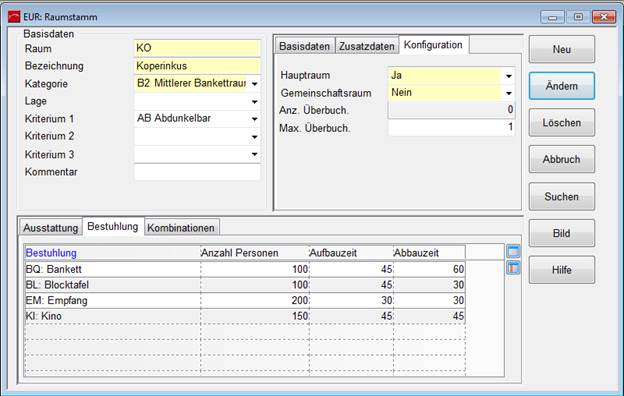The height and width of the screenshot is (396, 624).
Task: Switch to the upper Basisdaten tab
Action: [x=304, y=46]
